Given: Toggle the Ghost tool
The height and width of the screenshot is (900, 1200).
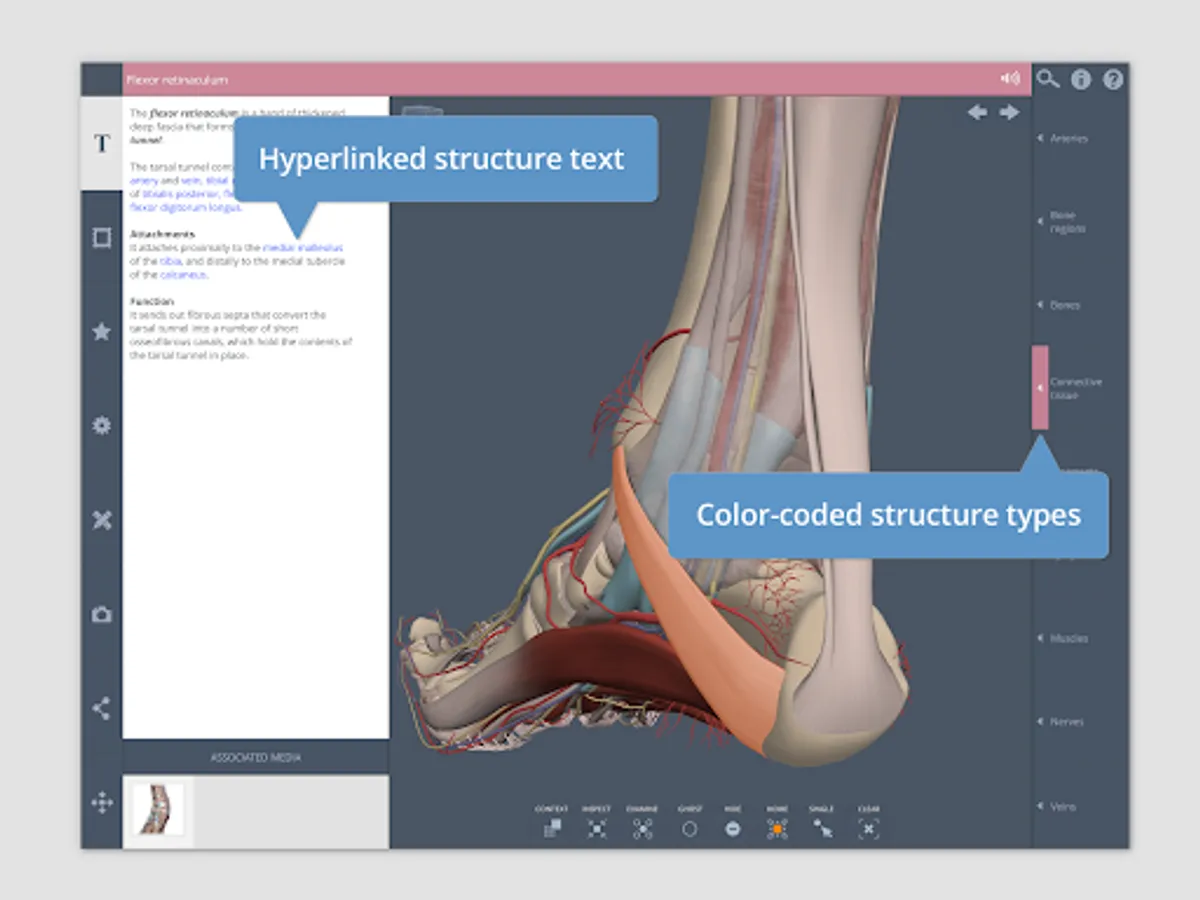Looking at the screenshot, I should pos(689,823).
